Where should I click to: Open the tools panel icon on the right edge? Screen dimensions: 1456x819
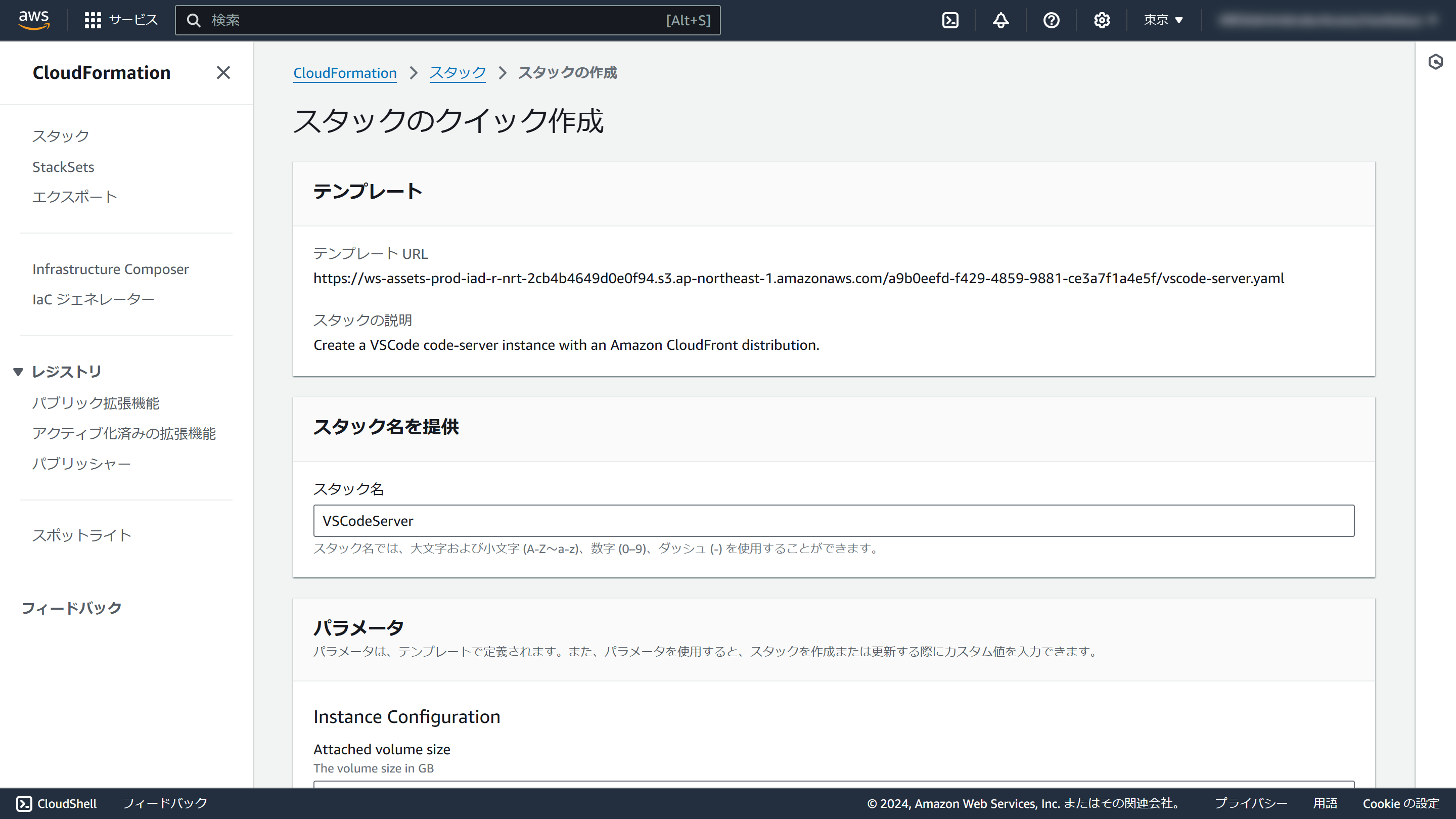point(1436,62)
